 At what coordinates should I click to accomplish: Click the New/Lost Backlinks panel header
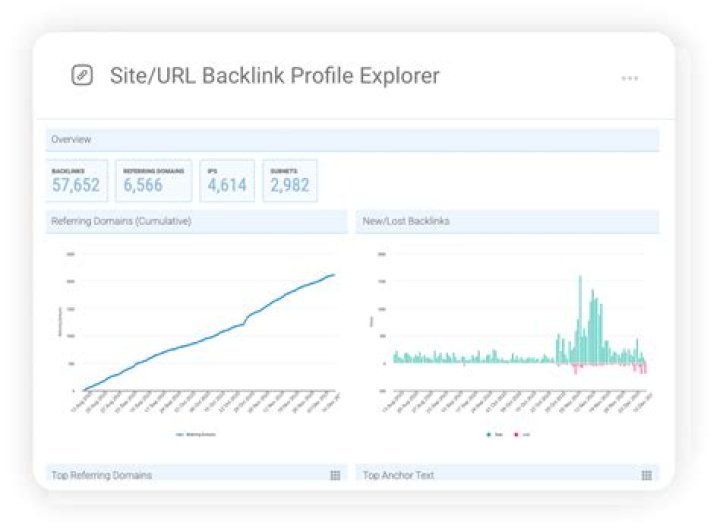point(507,221)
